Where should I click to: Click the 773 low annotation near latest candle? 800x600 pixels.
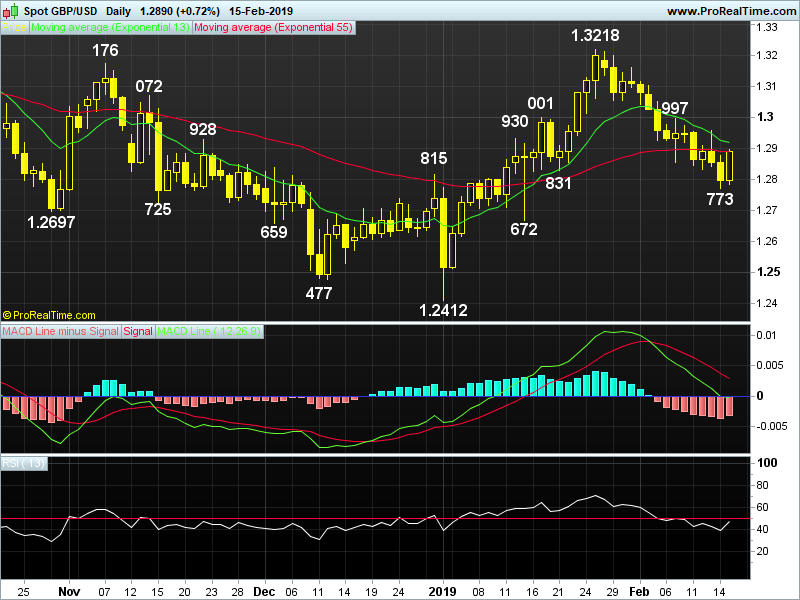click(x=720, y=199)
